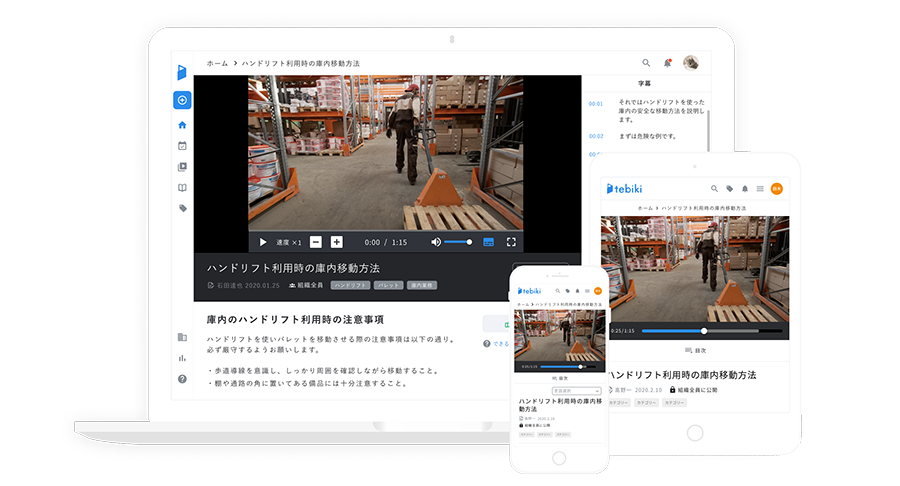900x486 pixels.
Task: Click the subtitle panel scrollbar on laptop
Action: tap(708, 131)
